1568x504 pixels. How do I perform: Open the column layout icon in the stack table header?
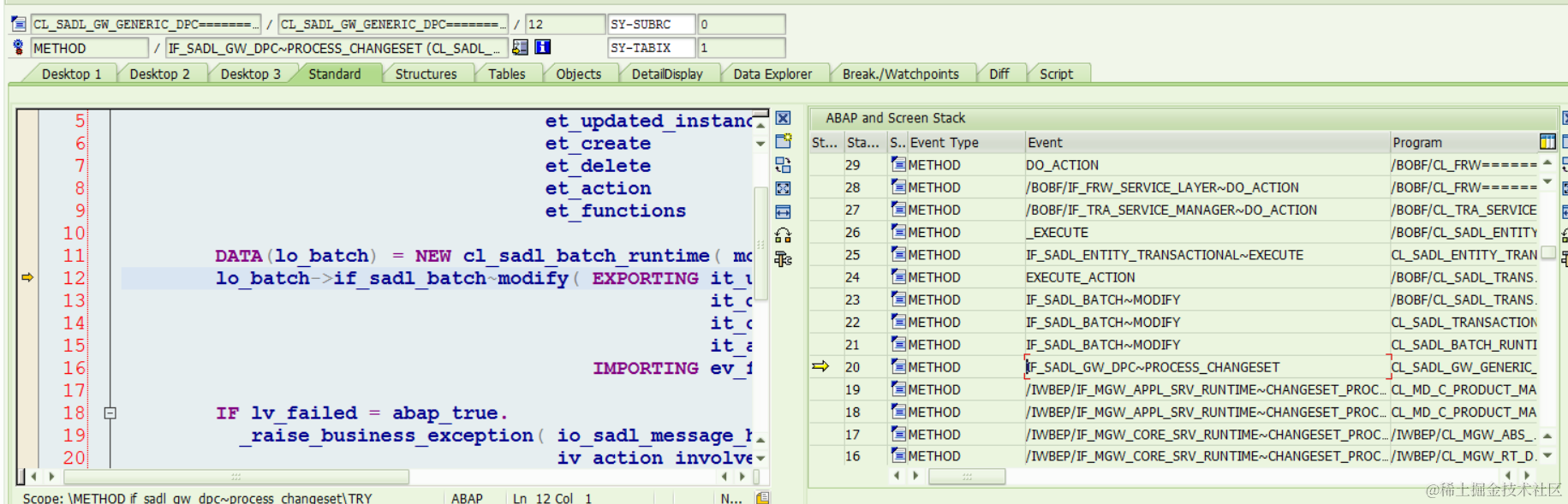coord(1547,142)
